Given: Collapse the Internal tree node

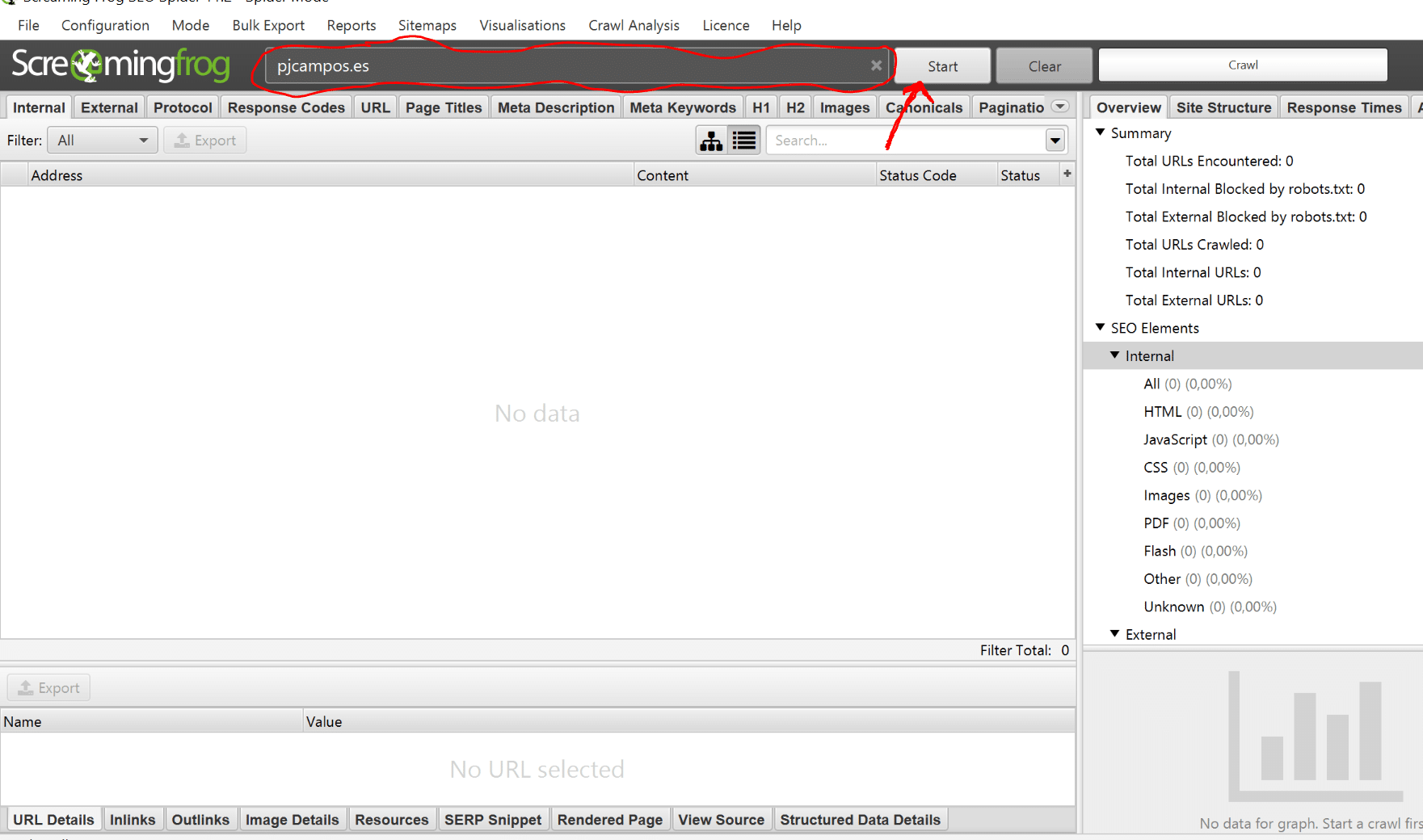Looking at the screenshot, I should tap(1115, 355).
